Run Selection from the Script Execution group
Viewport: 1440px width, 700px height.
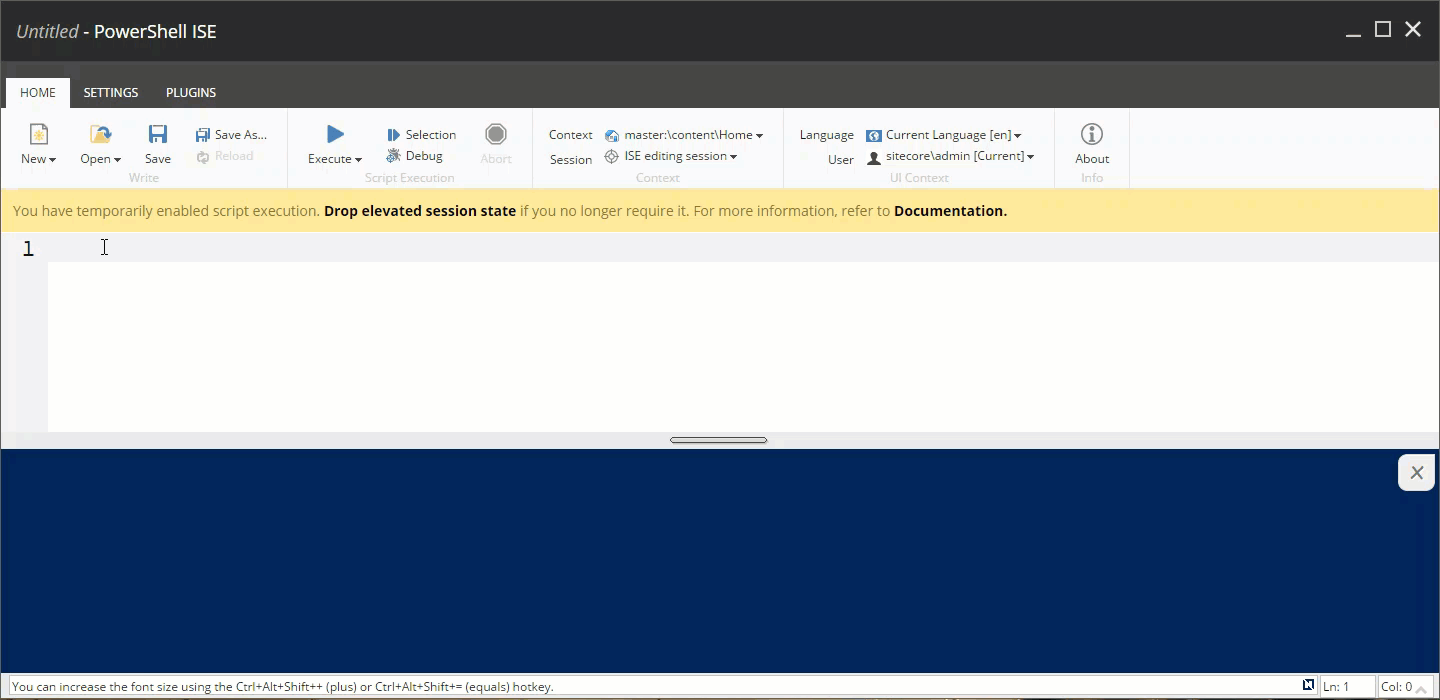pyautogui.click(x=421, y=135)
